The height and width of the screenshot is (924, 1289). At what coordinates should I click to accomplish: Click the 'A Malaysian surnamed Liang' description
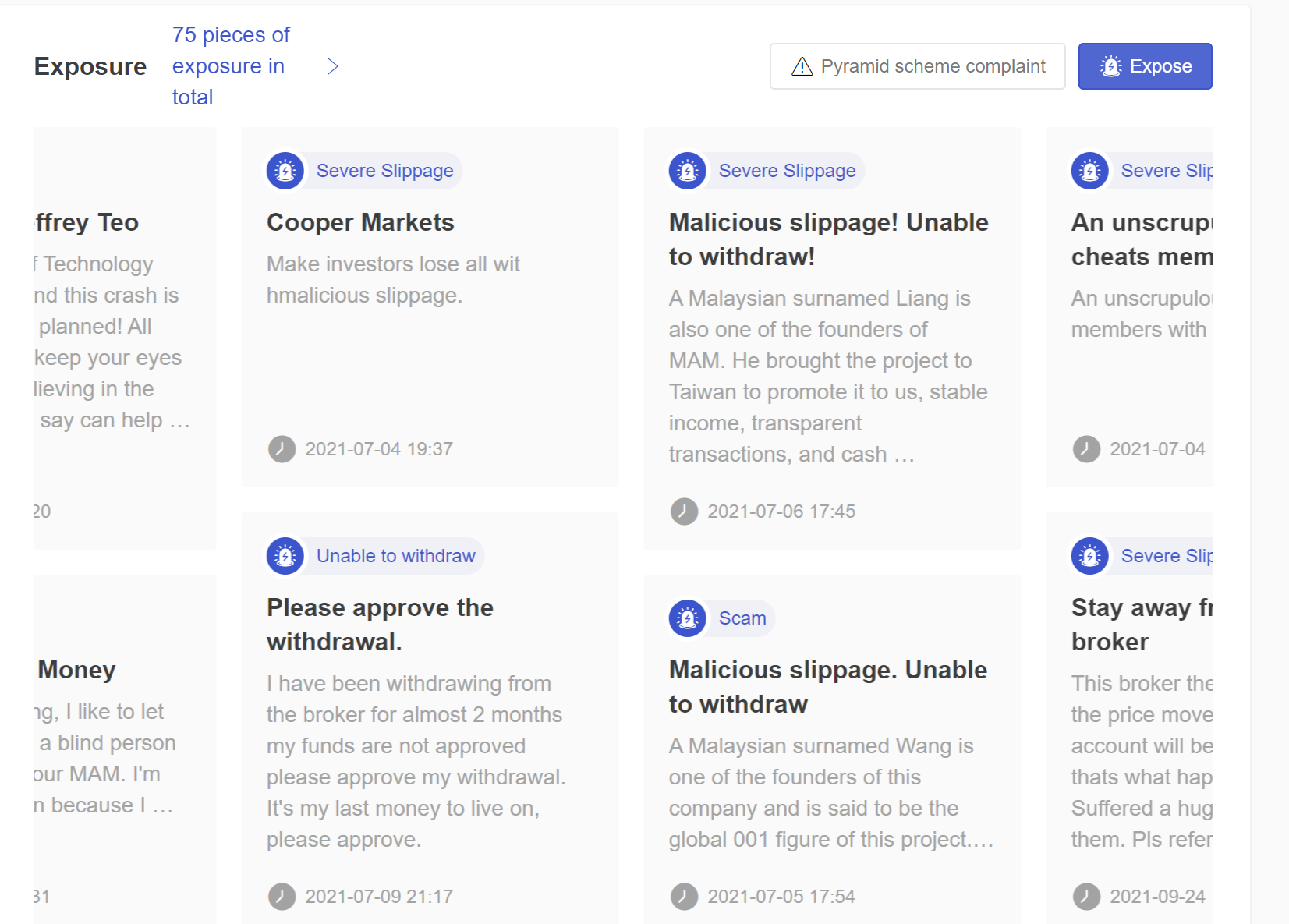[x=828, y=376]
